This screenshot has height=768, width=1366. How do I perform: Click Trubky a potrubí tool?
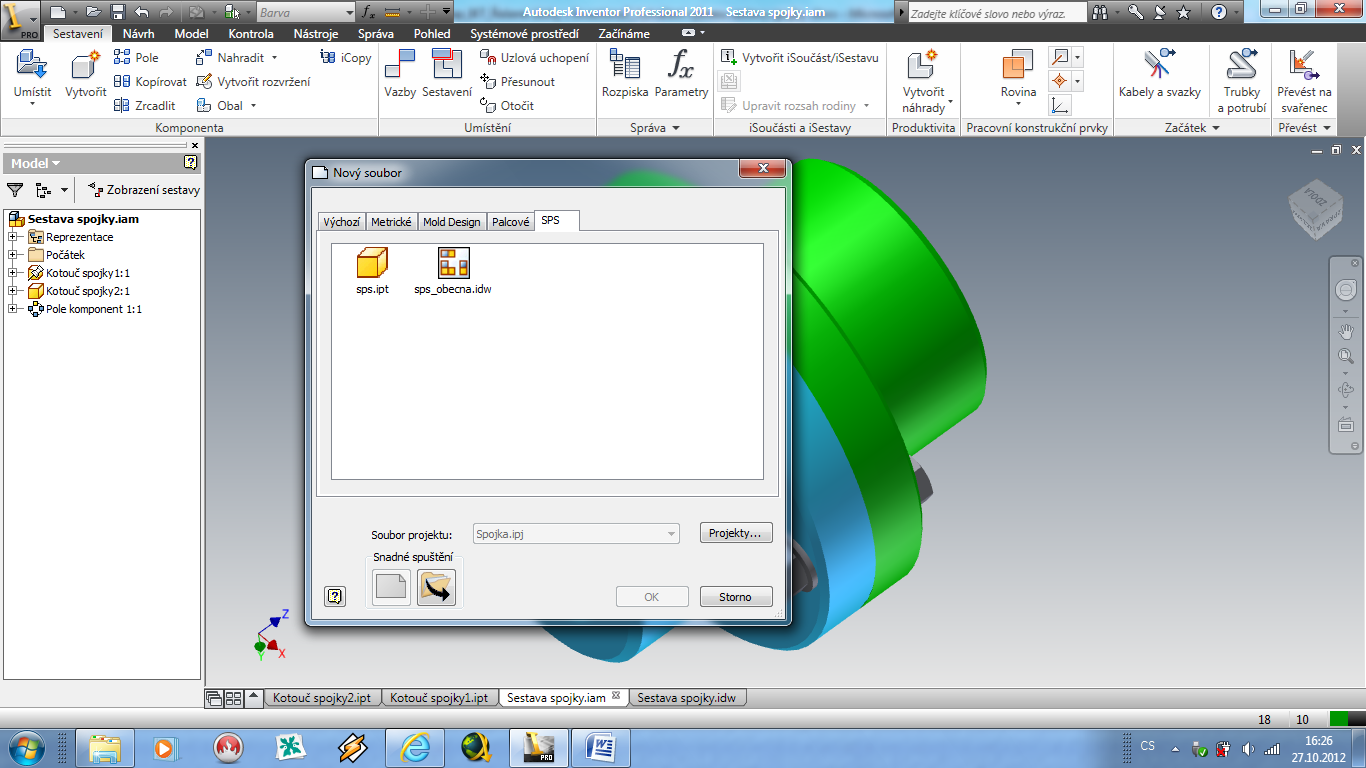(x=1242, y=80)
